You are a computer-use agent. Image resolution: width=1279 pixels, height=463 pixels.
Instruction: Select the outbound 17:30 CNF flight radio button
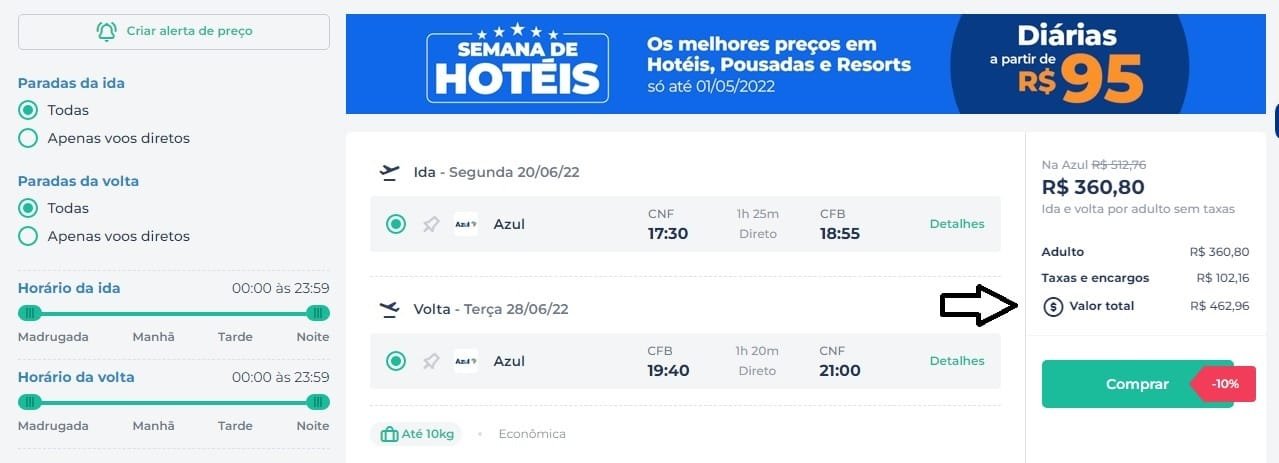(x=396, y=224)
